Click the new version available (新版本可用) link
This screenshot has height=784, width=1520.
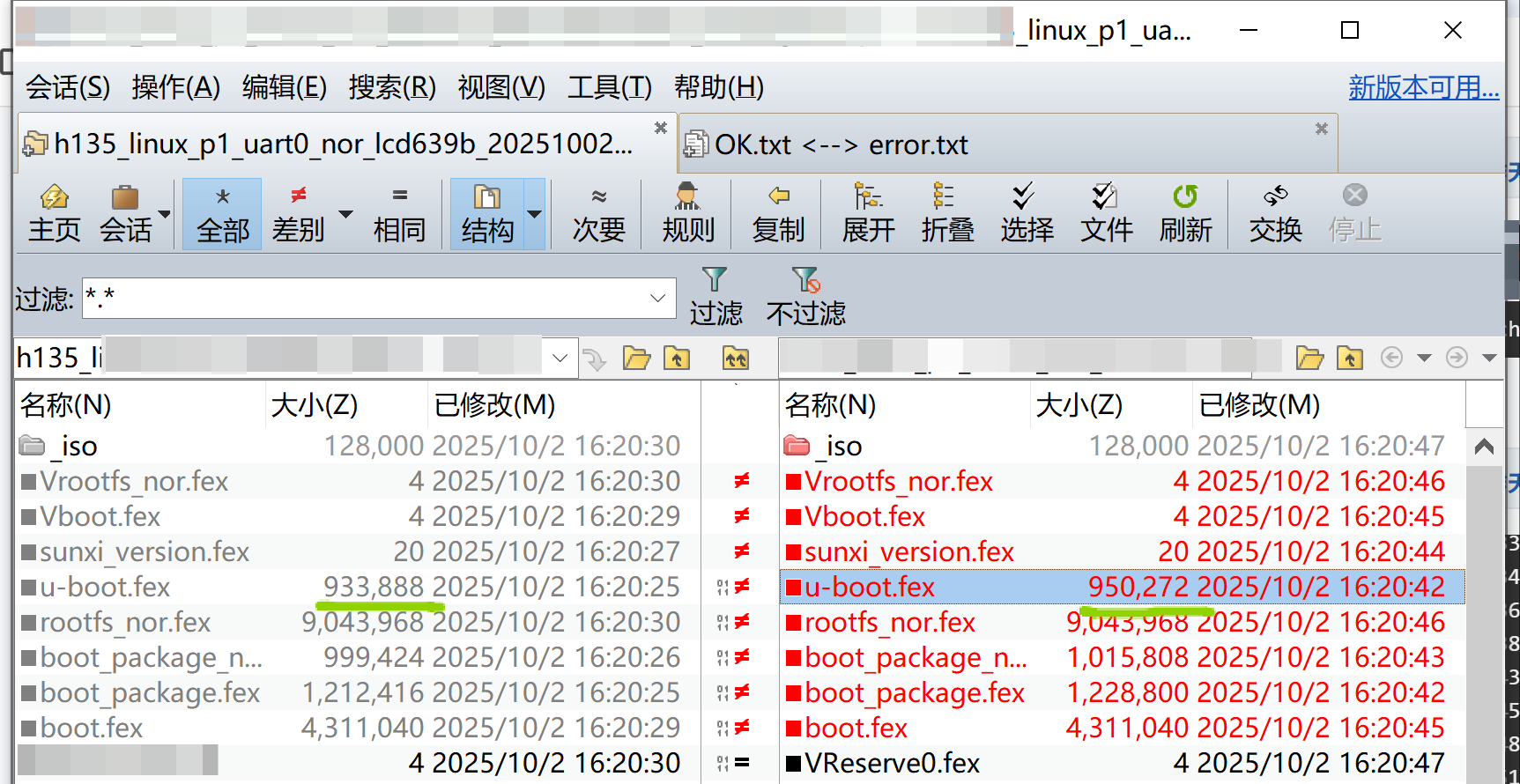(x=1423, y=87)
